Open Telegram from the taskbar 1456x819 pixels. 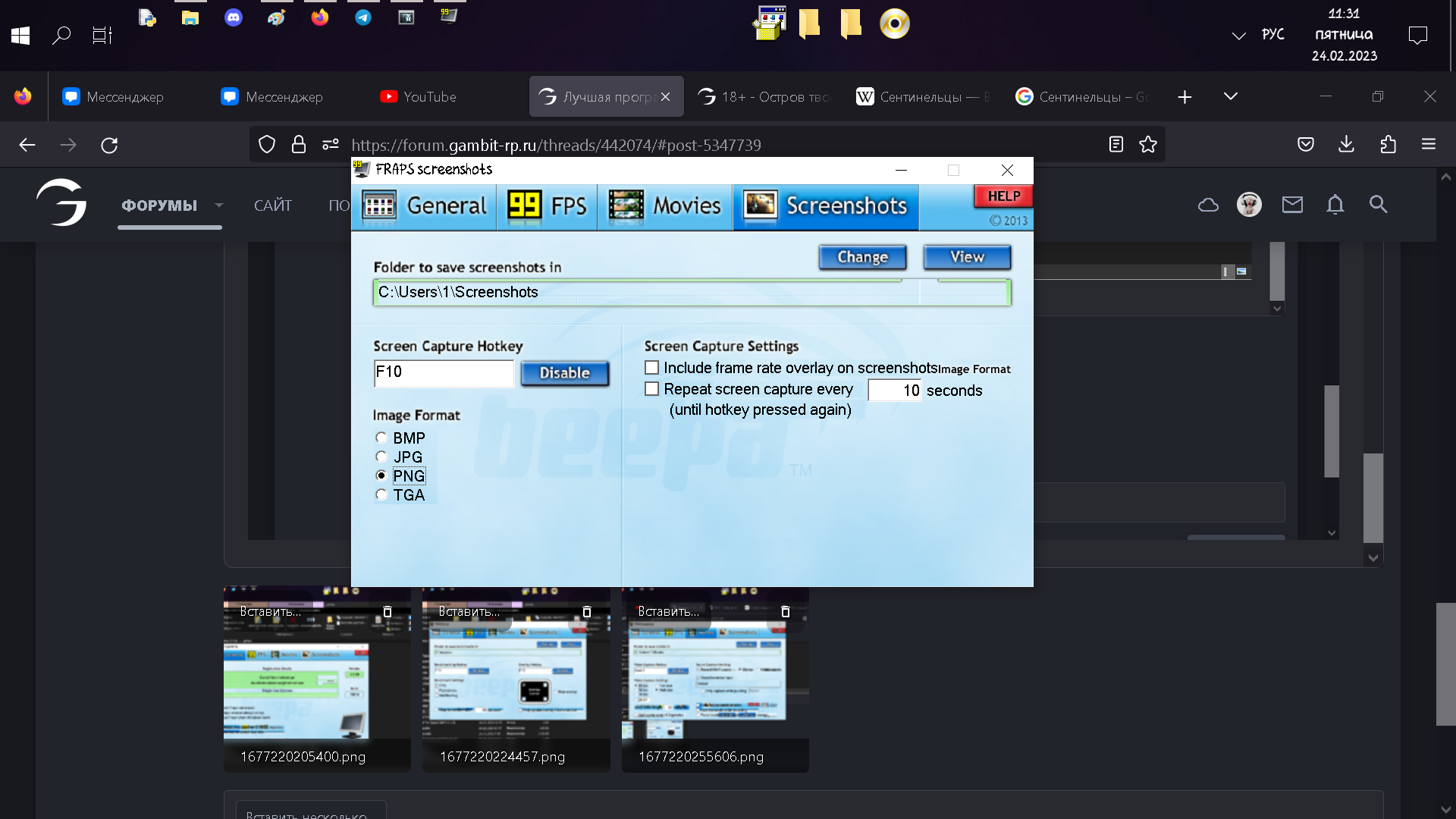pos(363,17)
